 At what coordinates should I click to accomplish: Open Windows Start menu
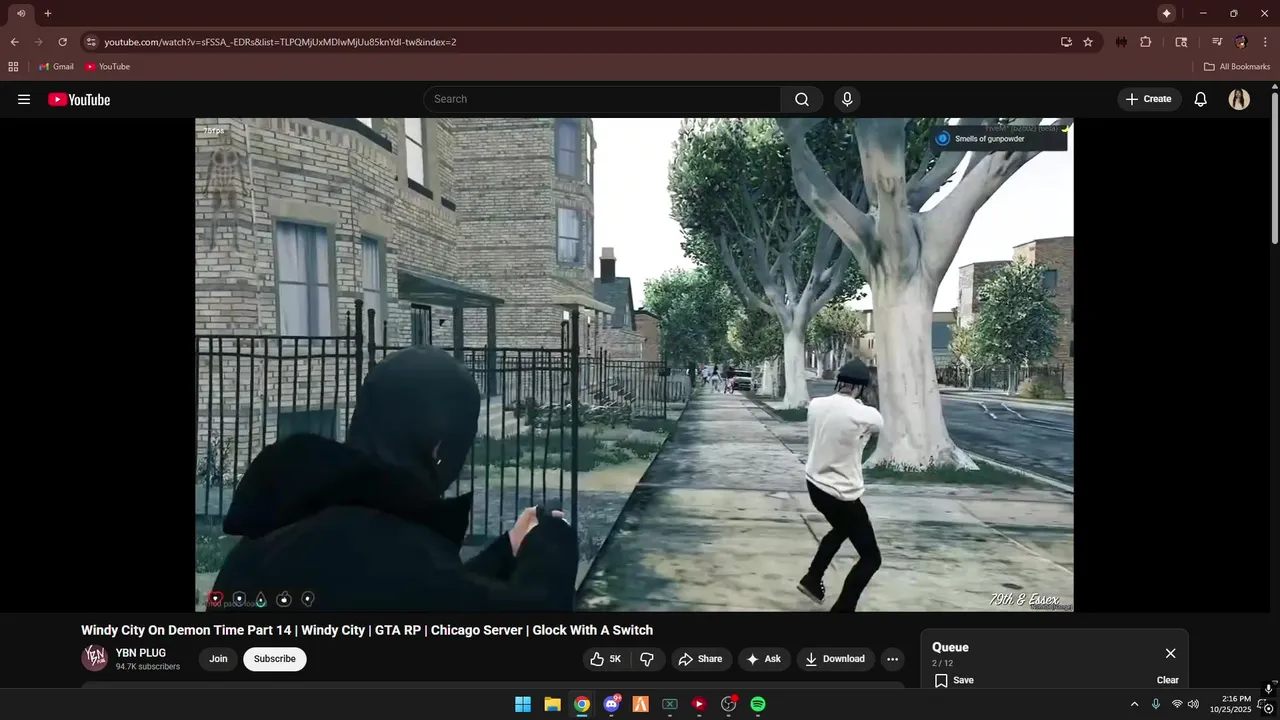[x=523, y=704]
